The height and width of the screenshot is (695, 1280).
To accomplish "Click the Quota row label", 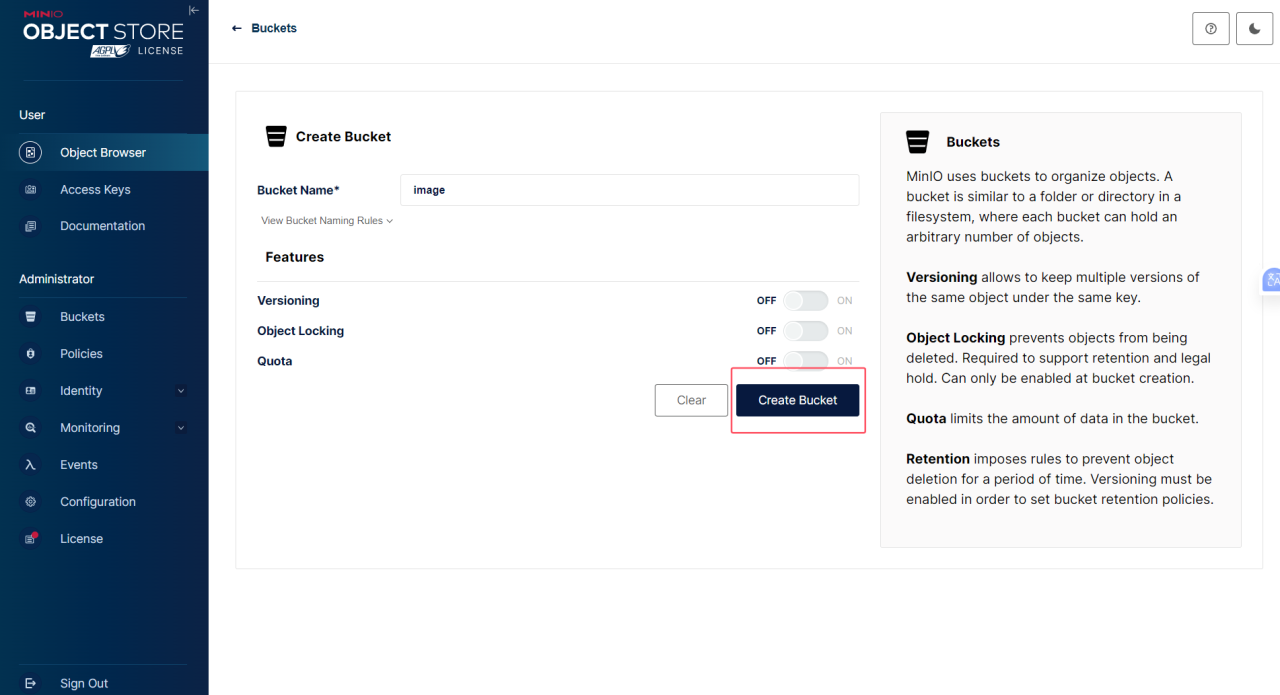I will pos(275,361).
